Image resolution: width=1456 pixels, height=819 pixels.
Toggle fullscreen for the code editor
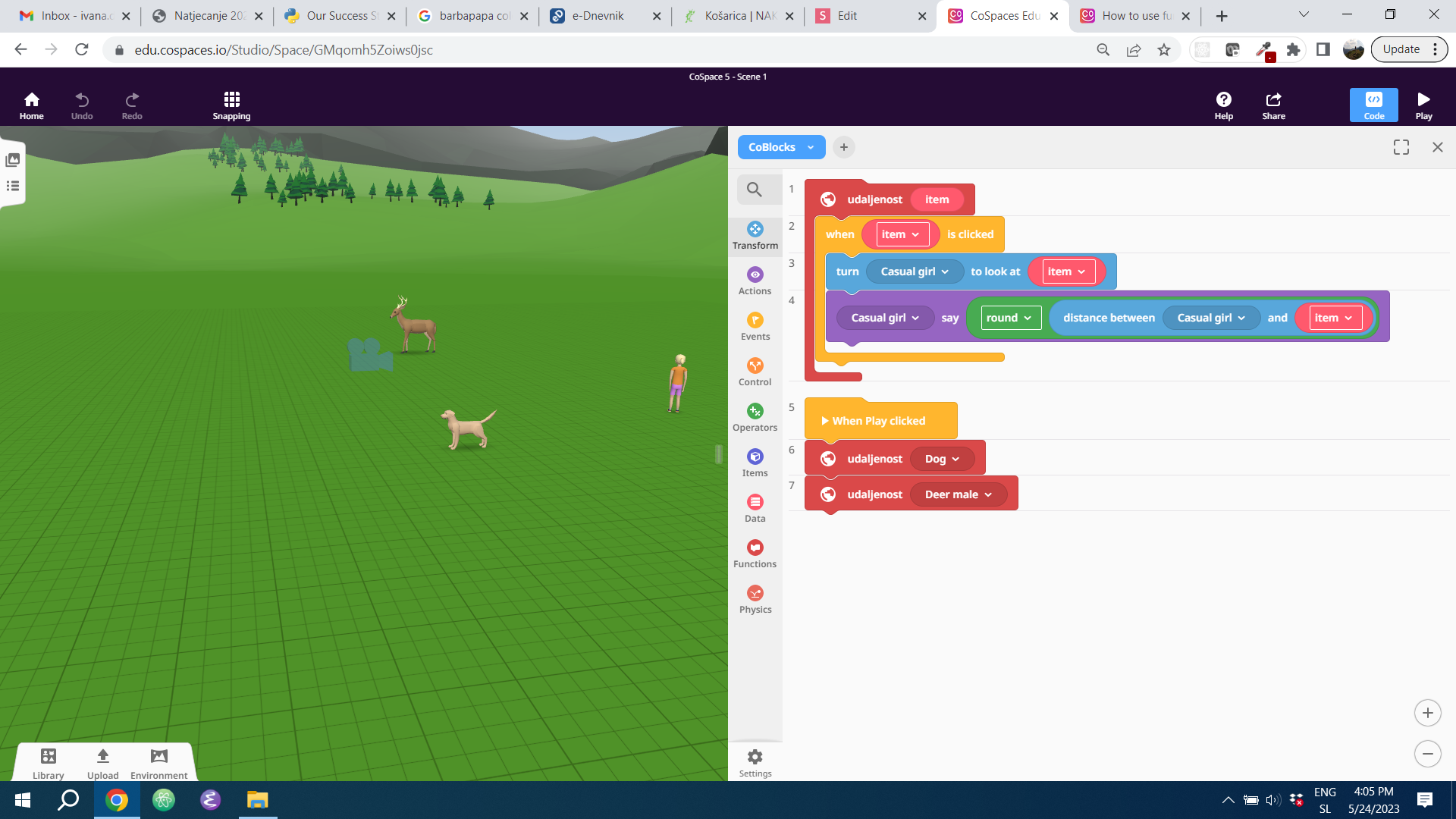1401,147
